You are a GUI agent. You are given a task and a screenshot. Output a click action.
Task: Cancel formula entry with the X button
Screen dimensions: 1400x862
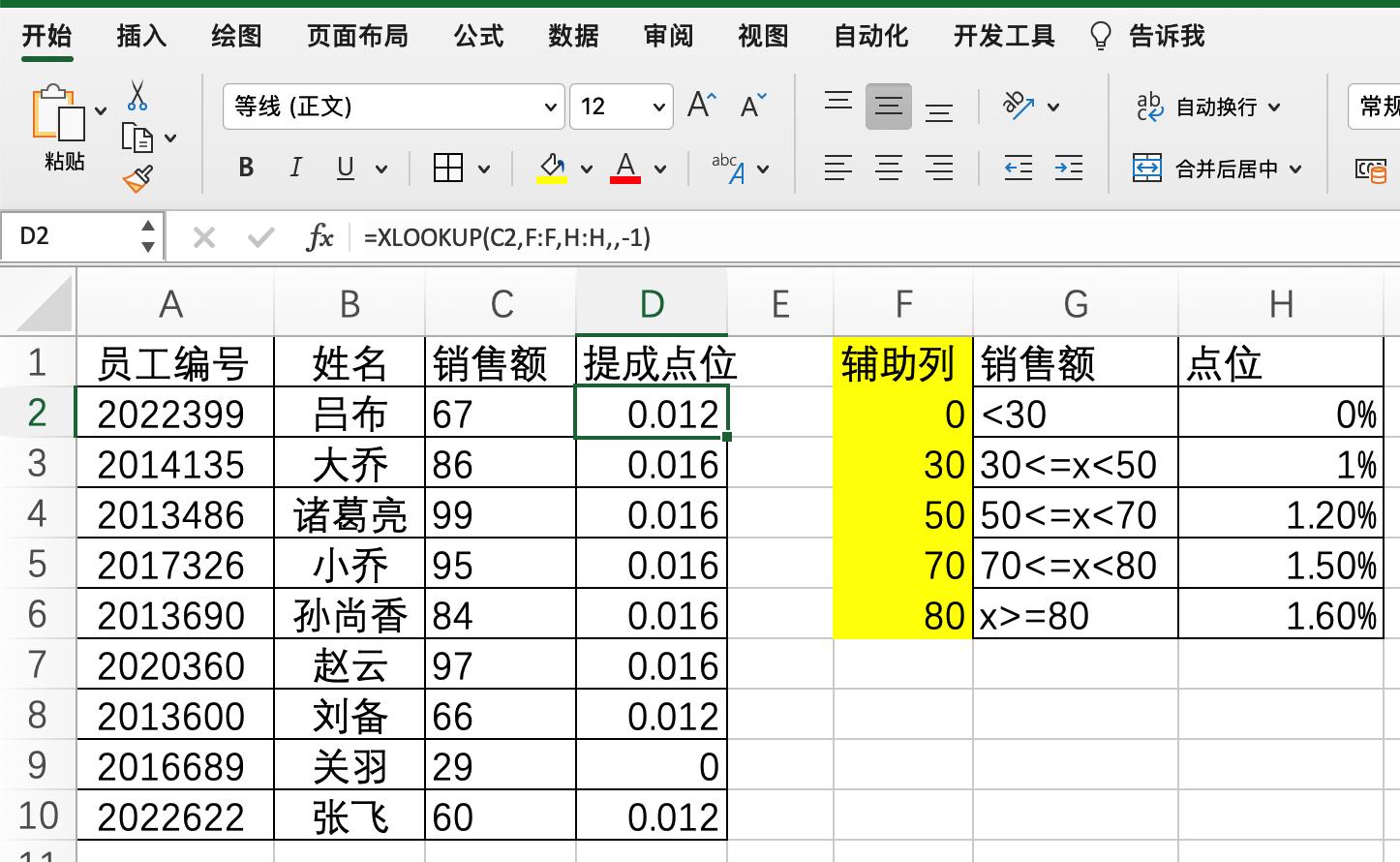203,236
